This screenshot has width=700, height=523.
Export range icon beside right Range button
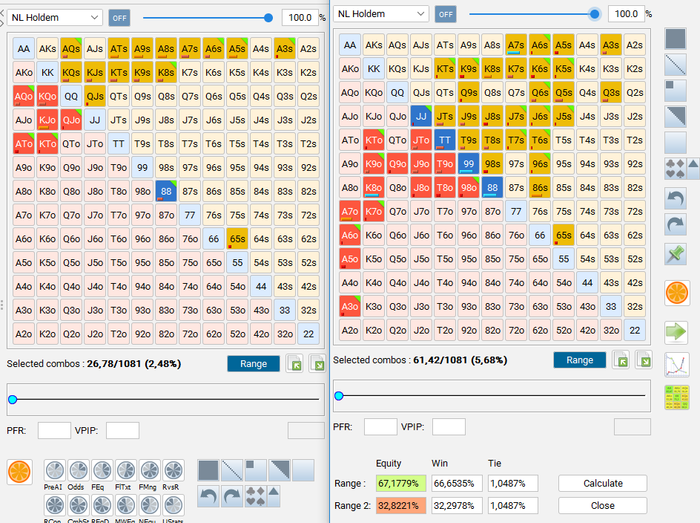pyautogui.click(x=644, y=360)
